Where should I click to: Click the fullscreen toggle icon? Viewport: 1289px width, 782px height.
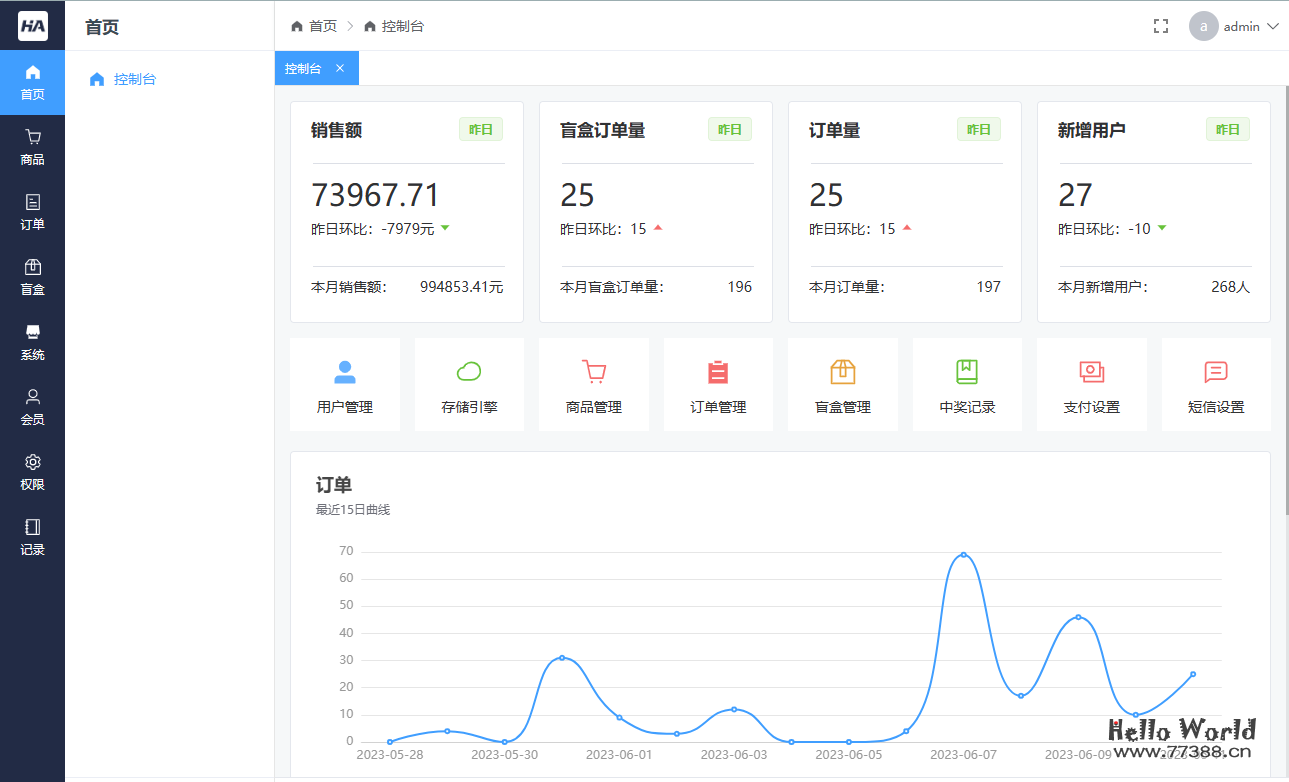coord(1160,26)
